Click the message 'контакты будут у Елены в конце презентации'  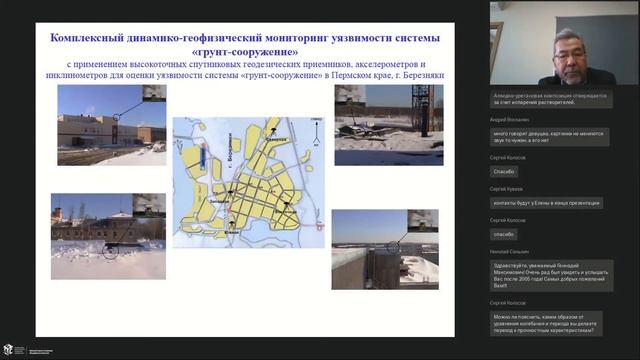[546, 203]
